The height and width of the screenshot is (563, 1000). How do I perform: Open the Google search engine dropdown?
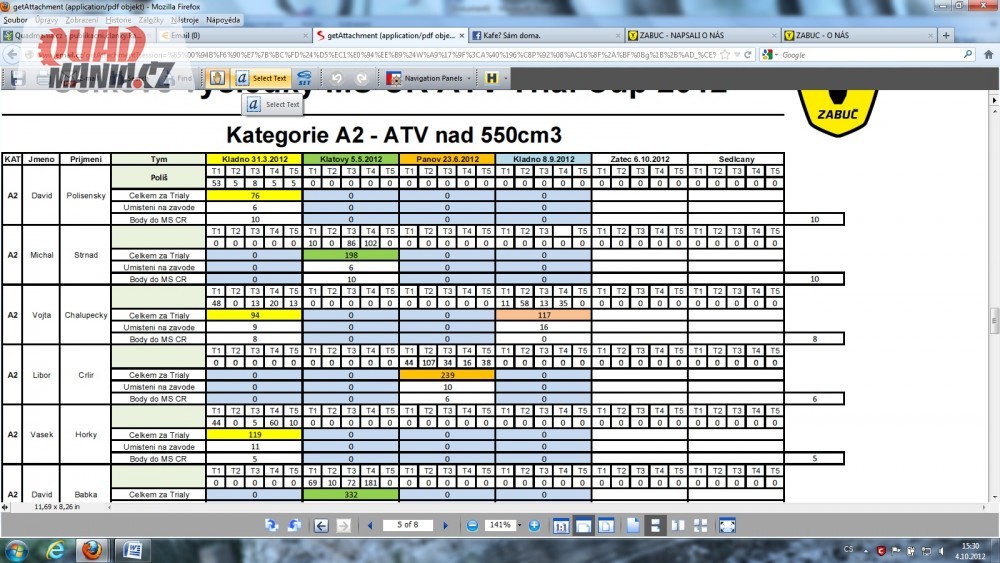[x=769, y=55]
